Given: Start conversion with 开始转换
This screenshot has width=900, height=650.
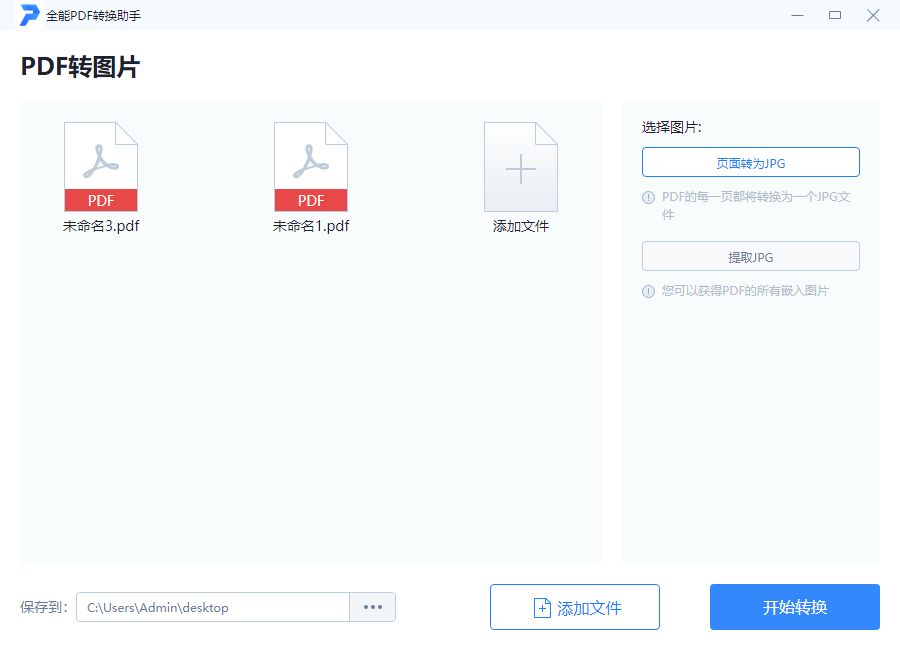Looking at the screenshot, I should [794, 607].
